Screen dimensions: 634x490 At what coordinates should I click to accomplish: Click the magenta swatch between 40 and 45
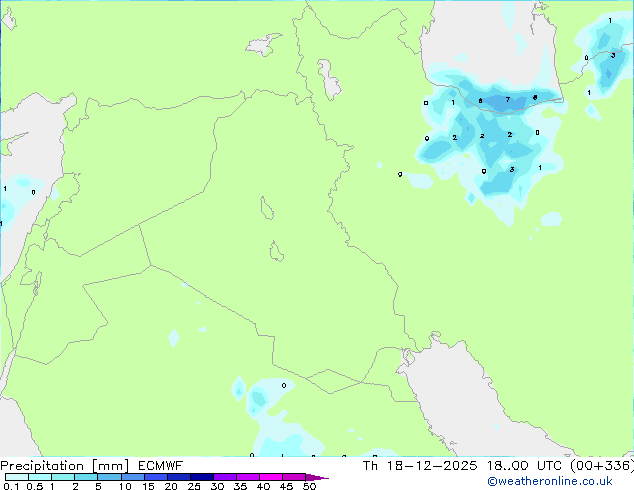271,477
